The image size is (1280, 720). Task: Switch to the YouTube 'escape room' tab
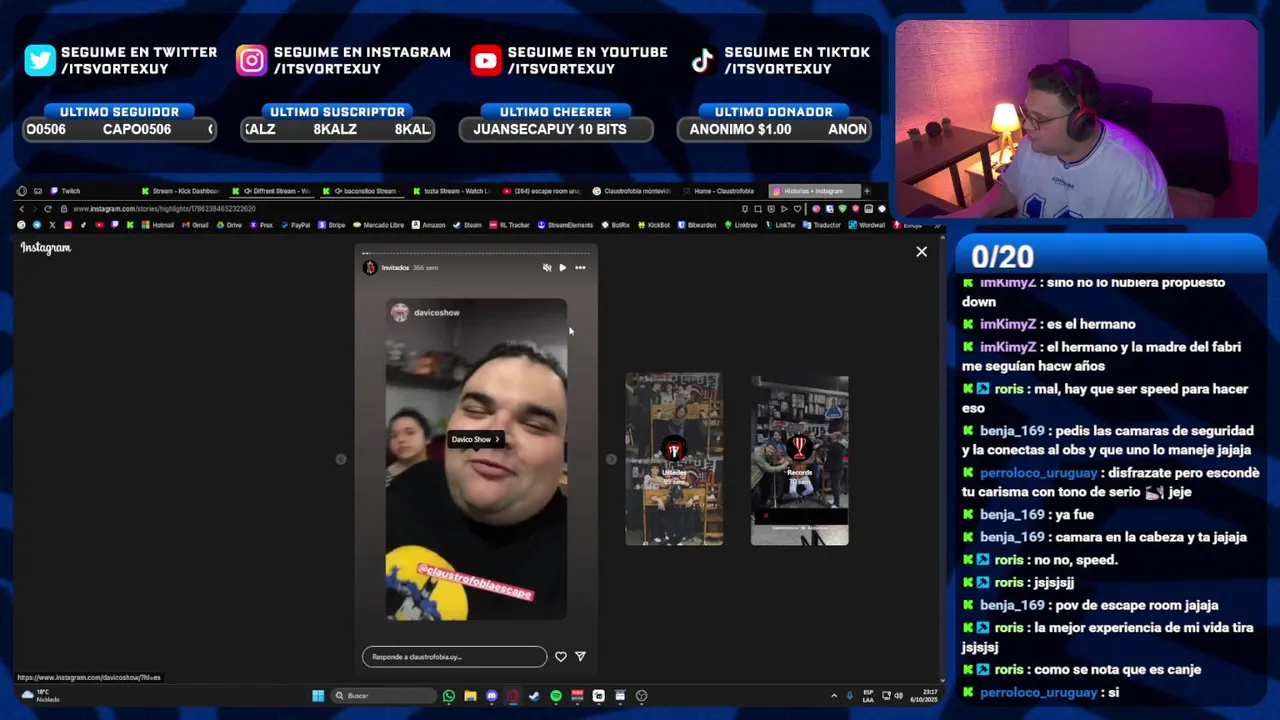pos(541,191)
